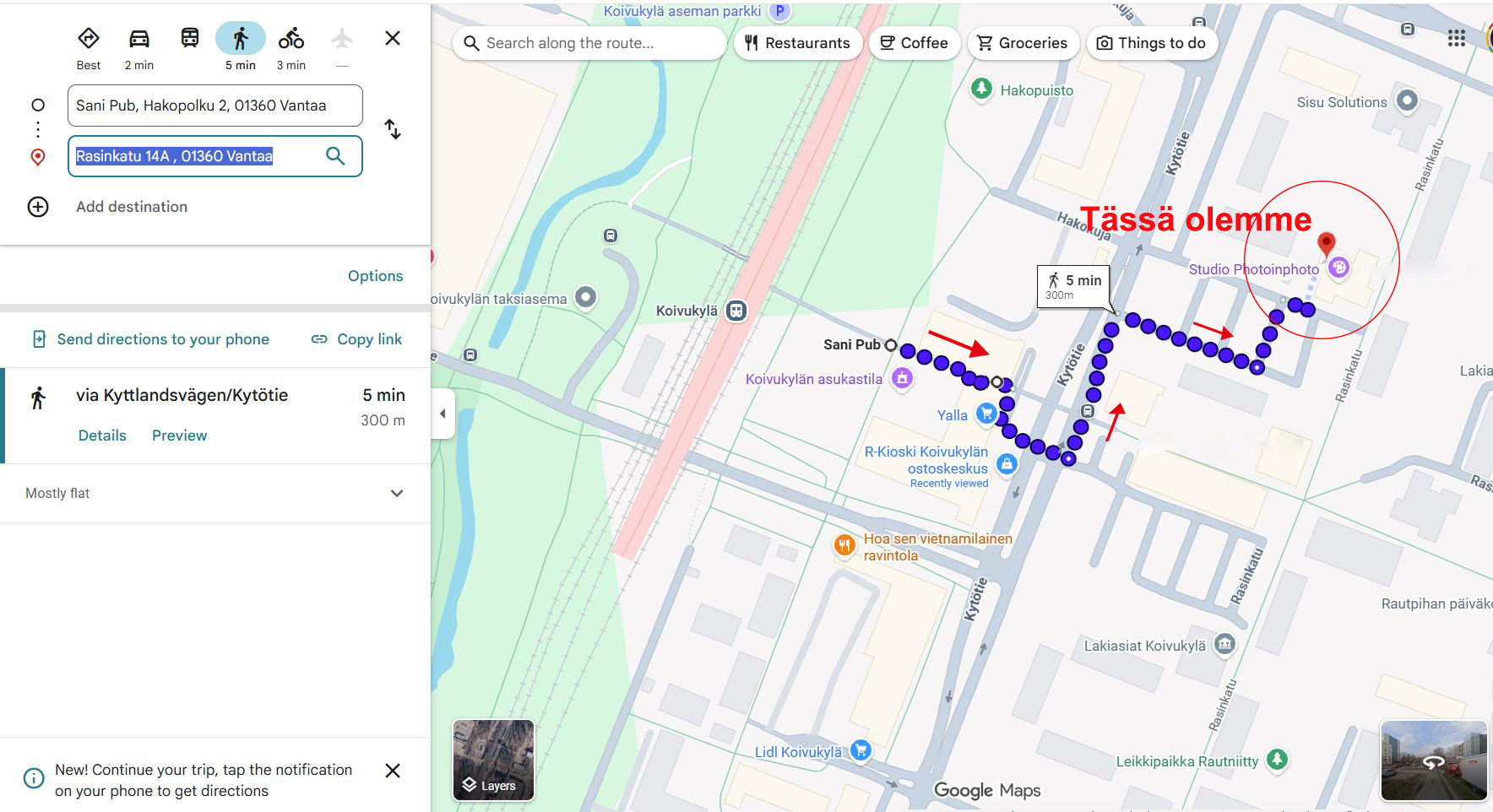Send directions phone icon

click(x=39, y=339)
